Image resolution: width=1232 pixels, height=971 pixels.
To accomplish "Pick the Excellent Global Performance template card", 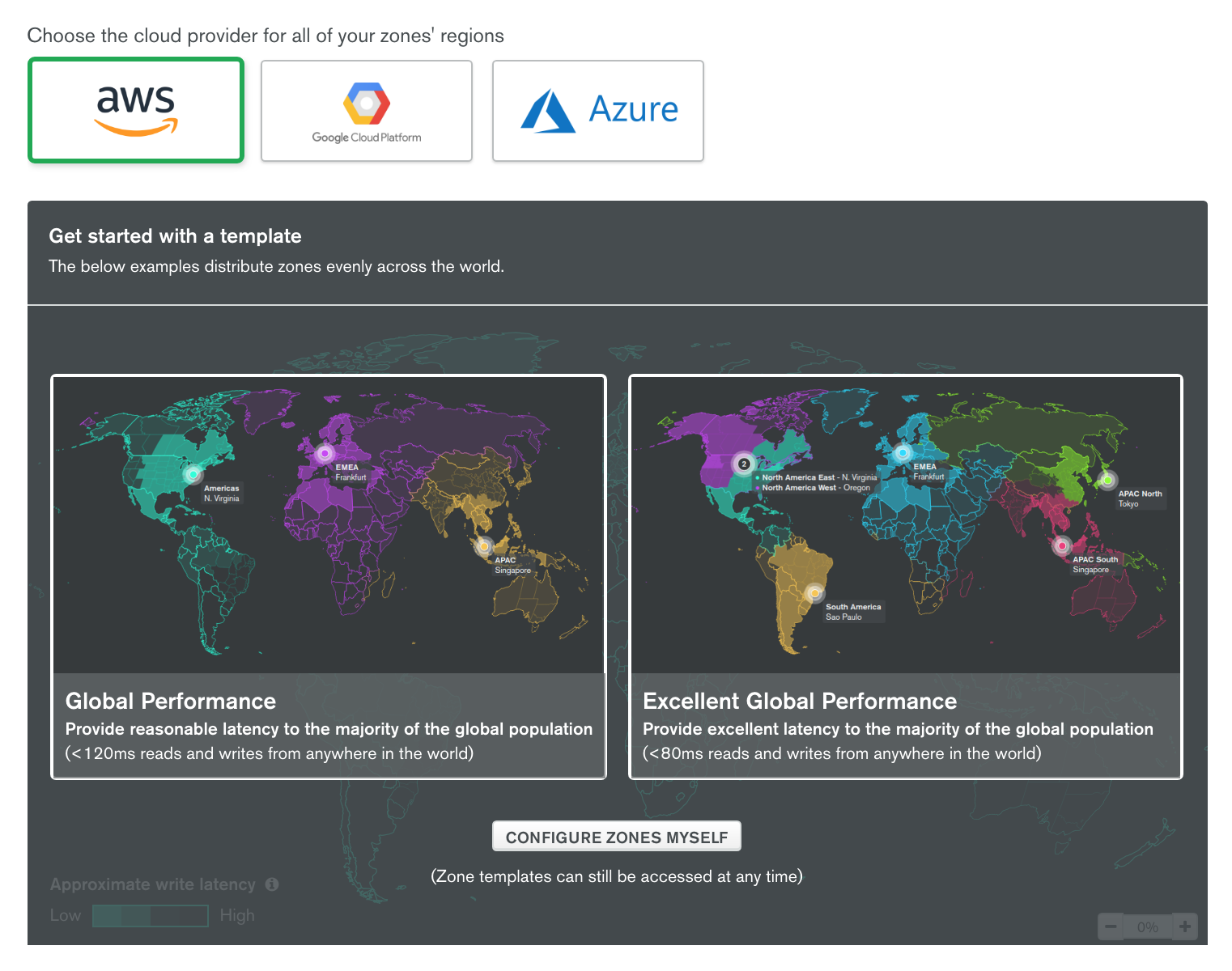I will coord(906,577).
